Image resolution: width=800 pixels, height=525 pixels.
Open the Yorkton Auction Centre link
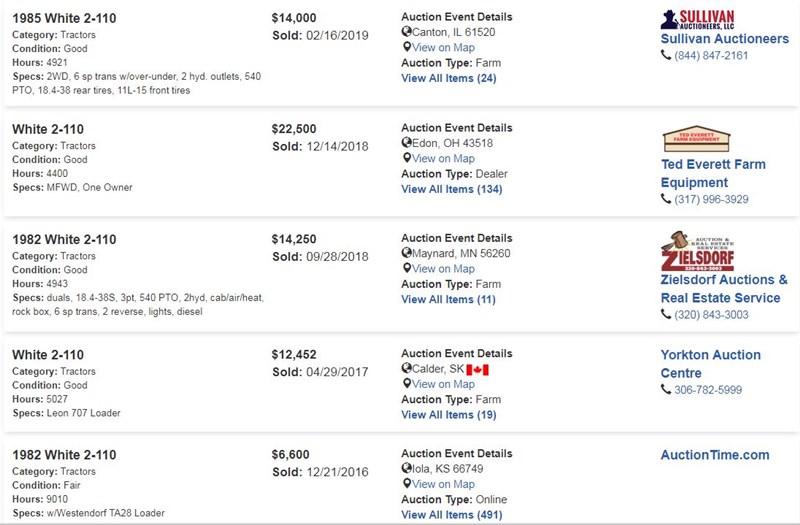coord(710,364)
